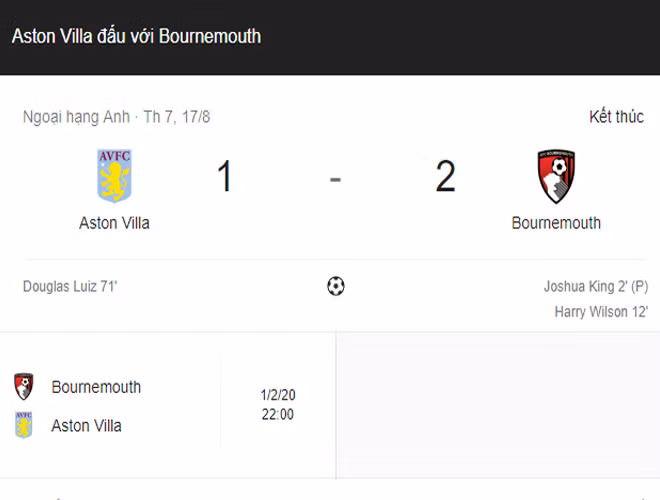Open the Bournemouth team name under crest
660x500 pixels.
tap(556, 223)
